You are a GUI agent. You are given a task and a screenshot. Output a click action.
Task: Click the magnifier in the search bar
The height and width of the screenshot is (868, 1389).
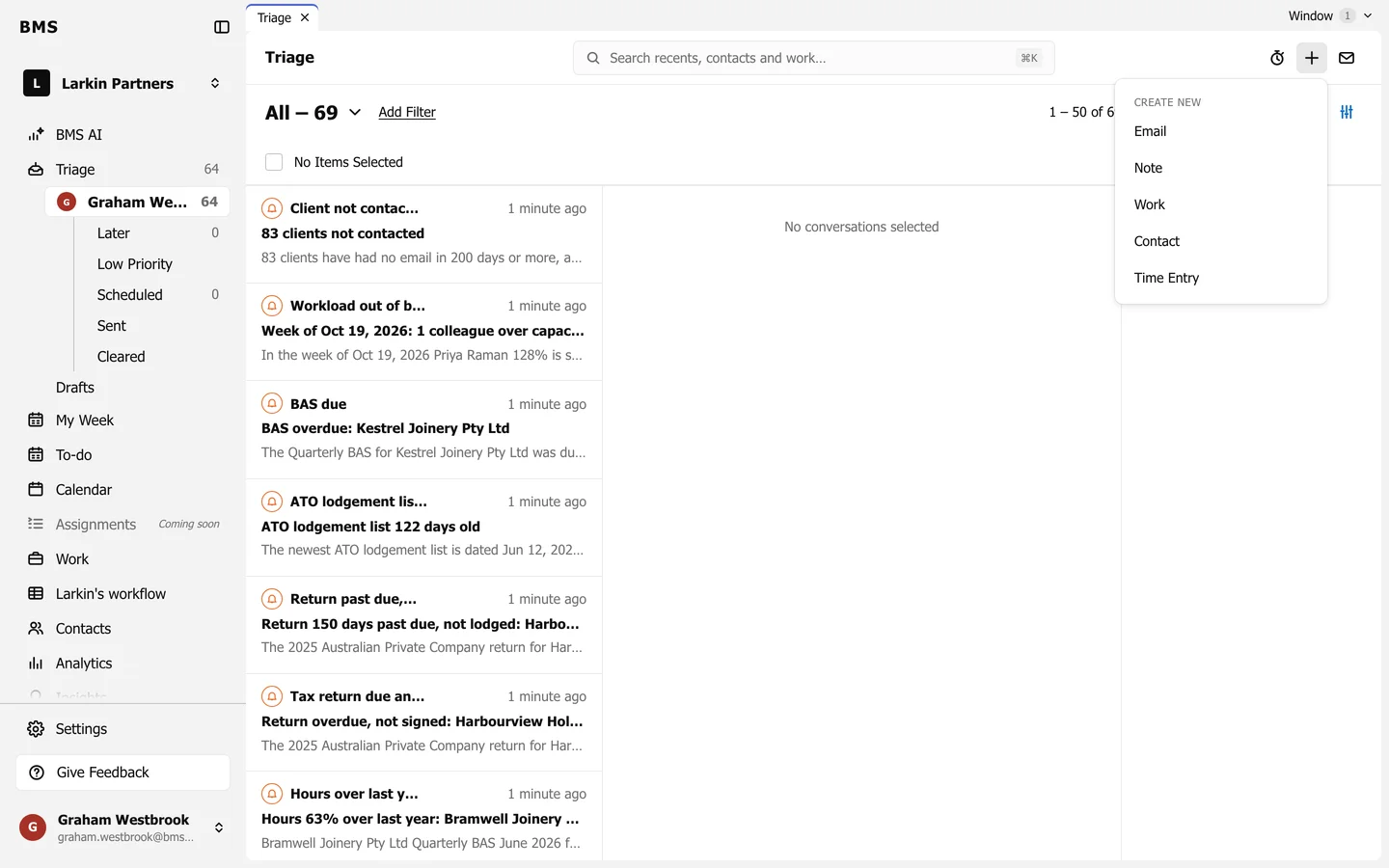click(593, 58)
